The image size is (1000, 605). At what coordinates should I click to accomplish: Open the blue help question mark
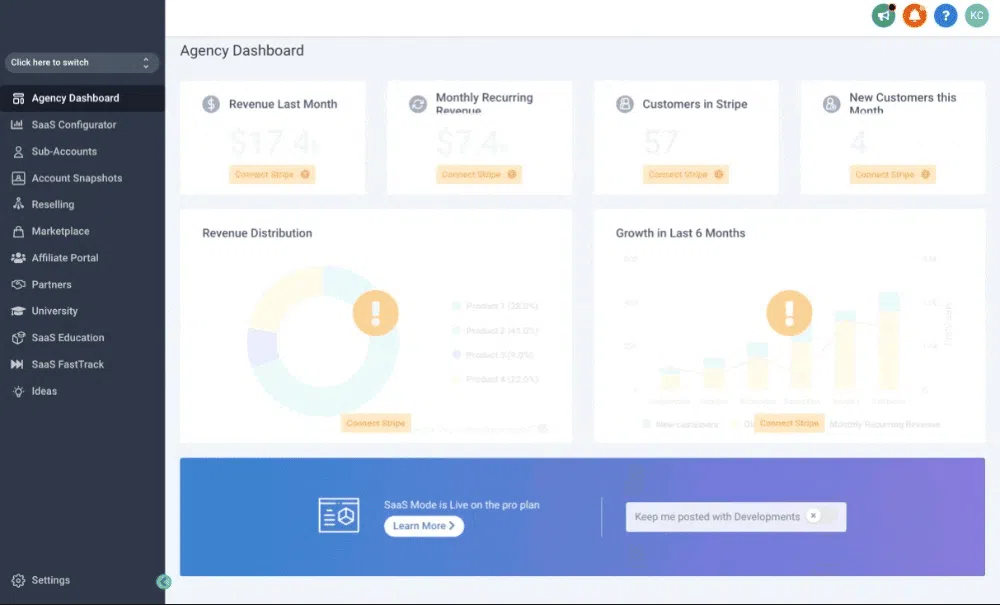pyautogui.click(x=945, y=15)
